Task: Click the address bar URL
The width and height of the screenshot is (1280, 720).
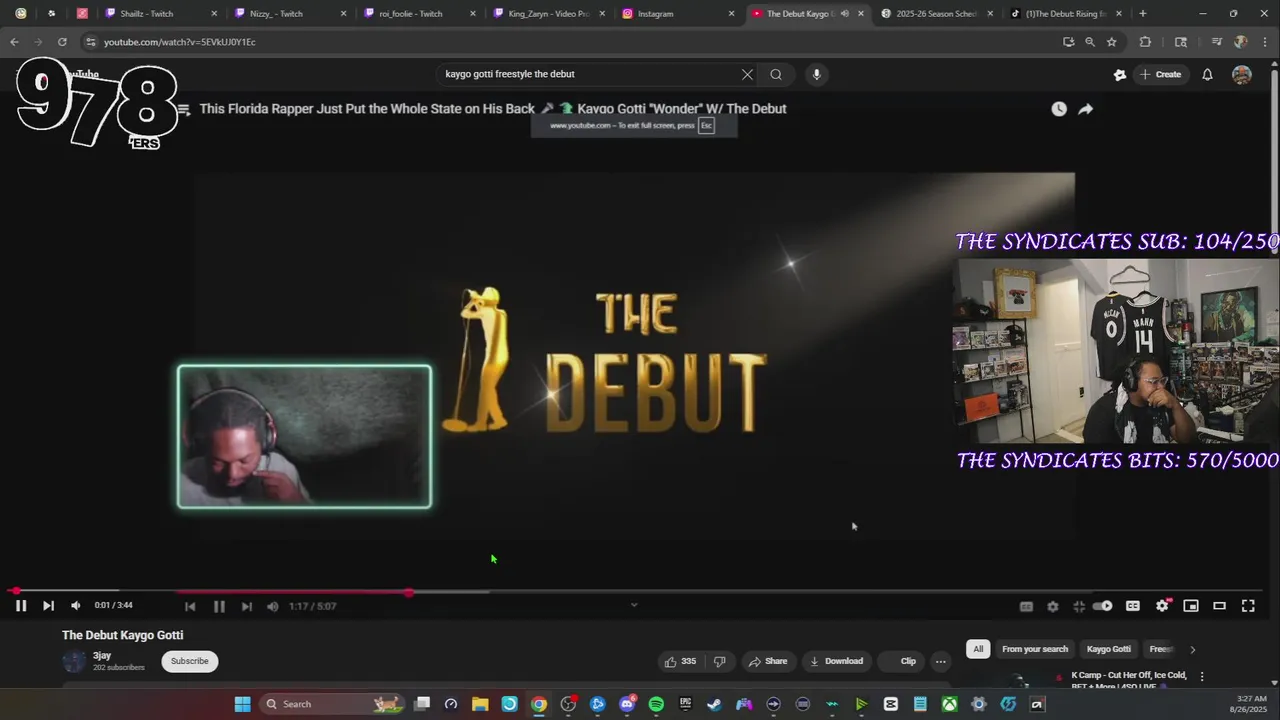Action: (180, 42)
